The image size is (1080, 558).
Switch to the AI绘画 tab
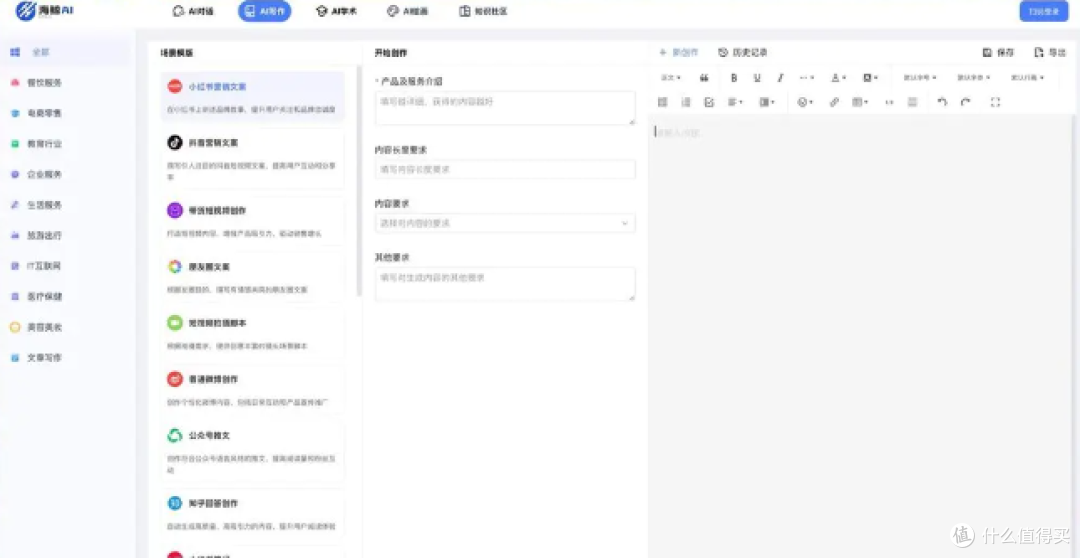tap(407, 11)
